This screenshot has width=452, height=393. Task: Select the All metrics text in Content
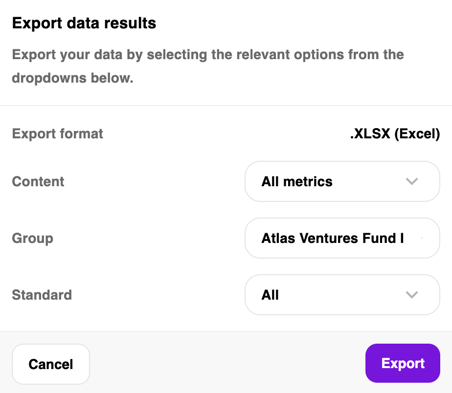pos(297,182)
